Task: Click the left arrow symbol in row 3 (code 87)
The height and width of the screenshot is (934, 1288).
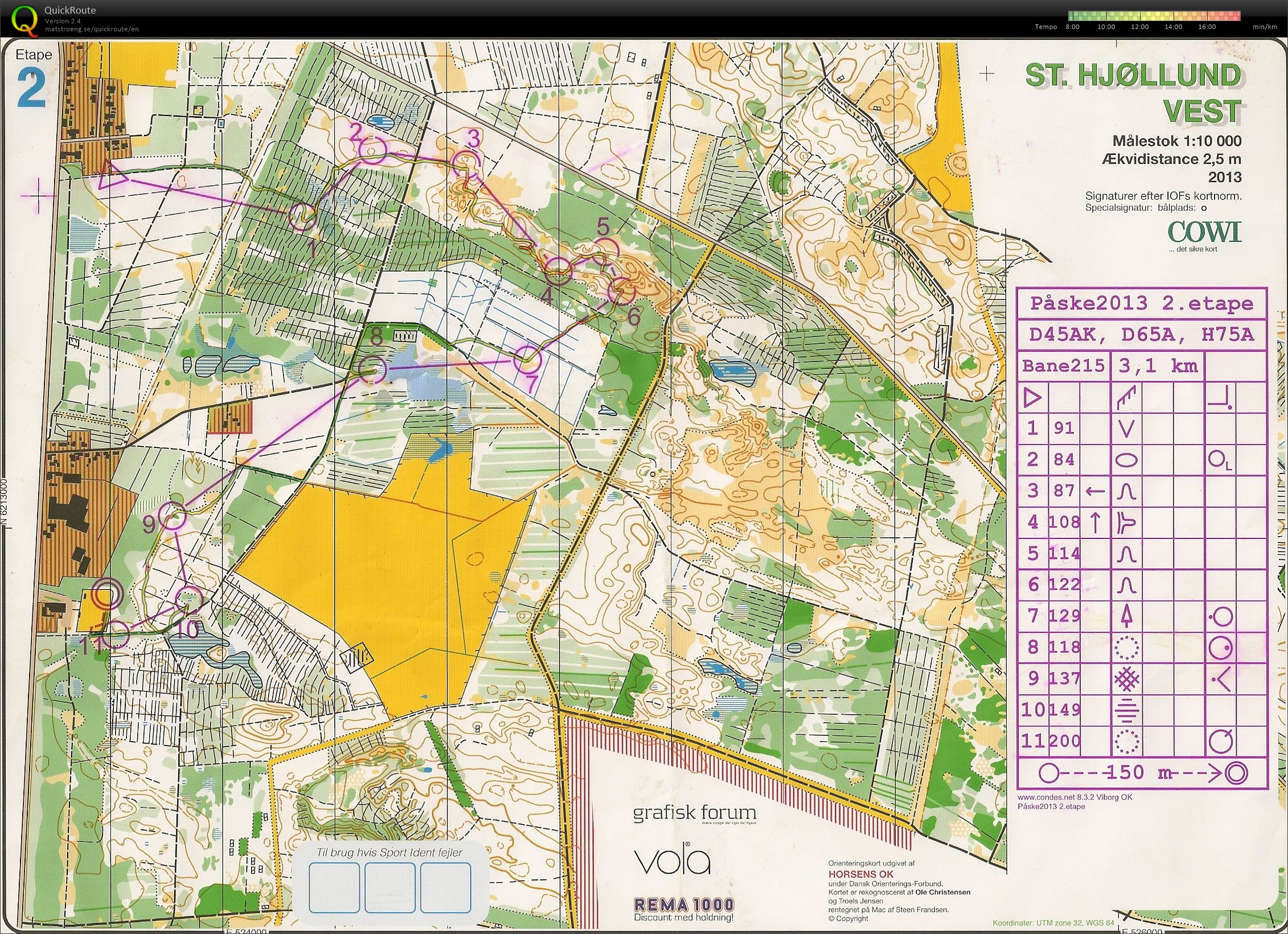Action: [1096, 491]
